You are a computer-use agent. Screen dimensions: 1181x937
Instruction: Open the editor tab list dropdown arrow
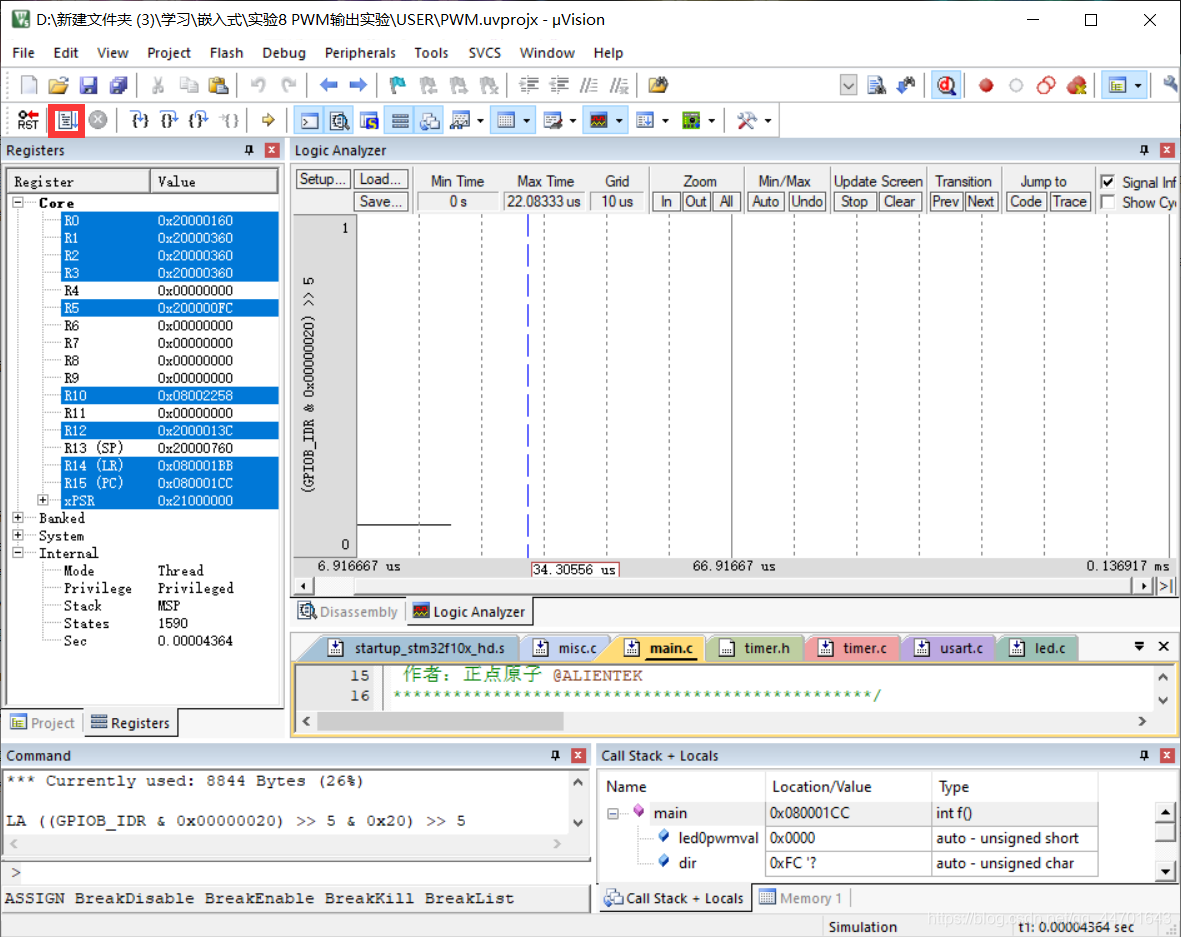1139,646
